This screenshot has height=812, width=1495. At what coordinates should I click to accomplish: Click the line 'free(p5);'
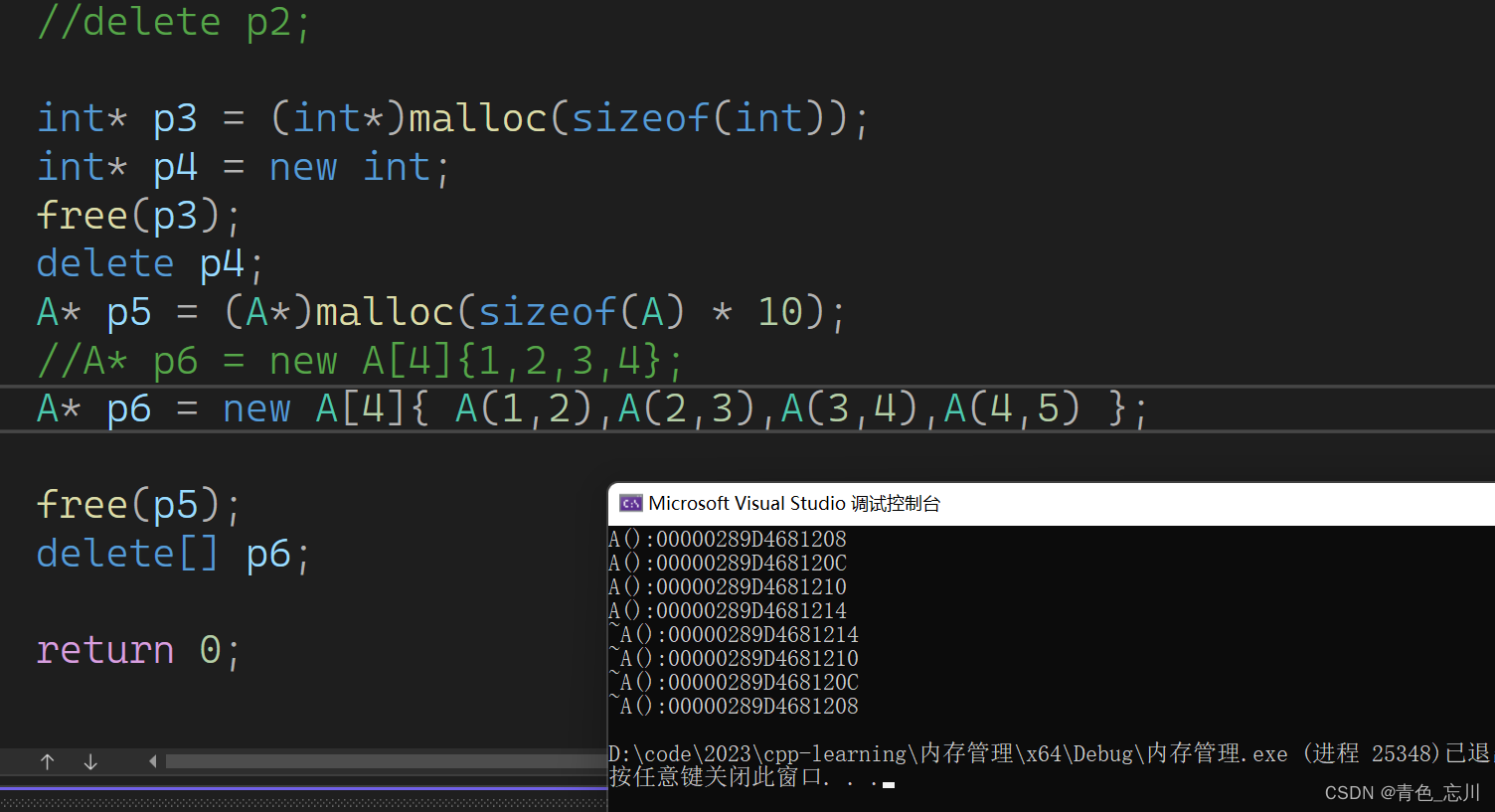tap(139, 505)
